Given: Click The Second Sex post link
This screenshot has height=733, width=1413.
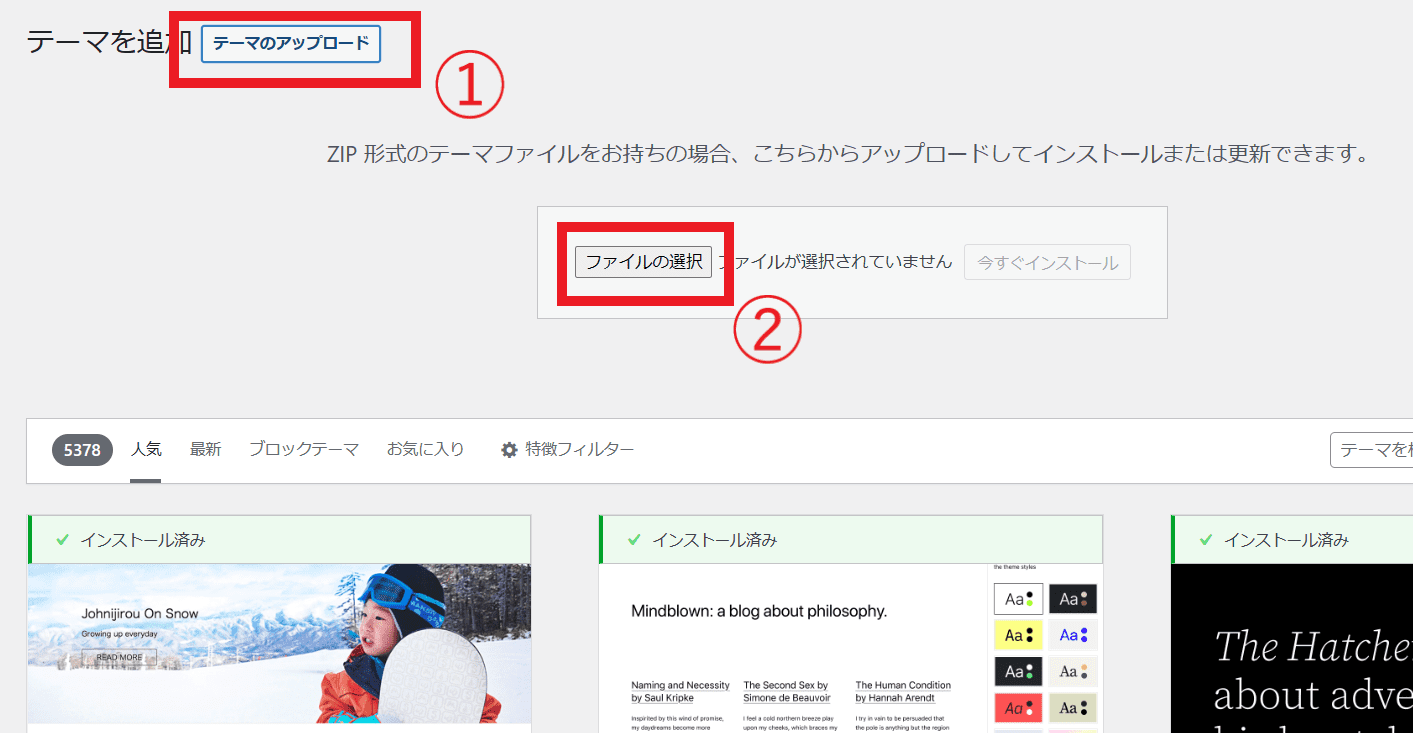Looking at the screenshot, I should tap(787, 691).
